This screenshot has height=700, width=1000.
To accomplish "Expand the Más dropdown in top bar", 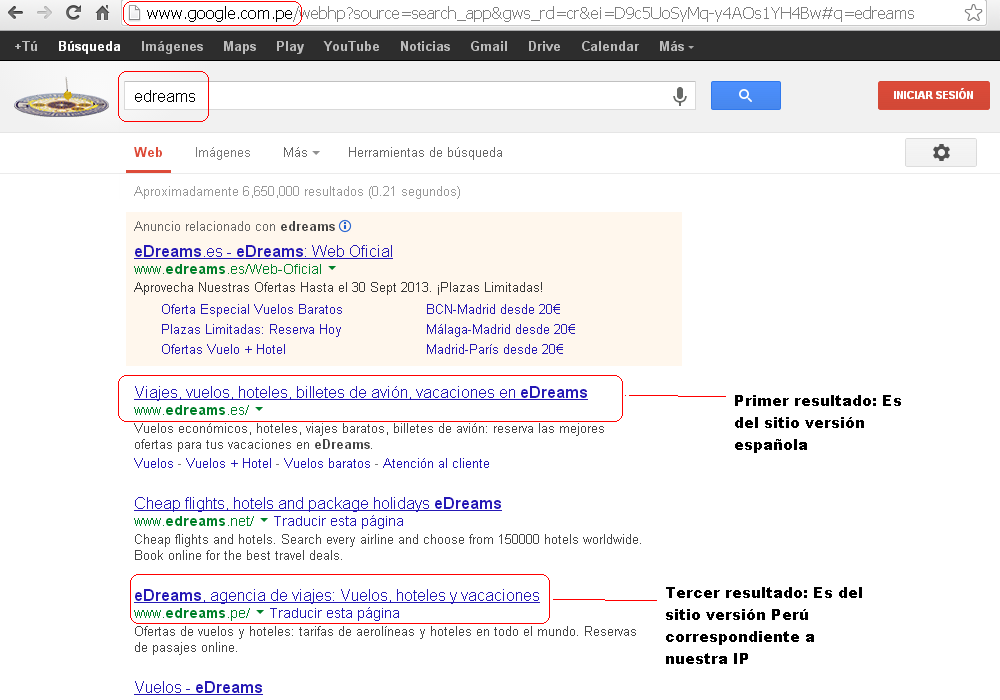I will point(676,47).
